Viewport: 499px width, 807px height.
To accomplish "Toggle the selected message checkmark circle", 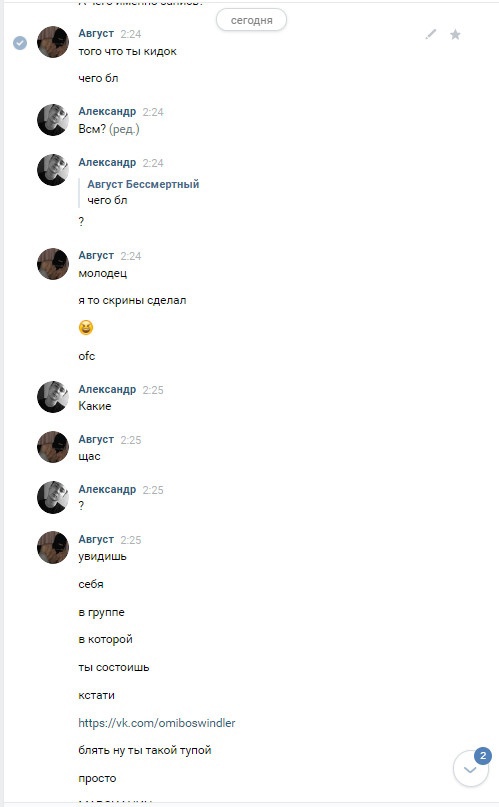I will pyautogui.click(x=20, y=43).
